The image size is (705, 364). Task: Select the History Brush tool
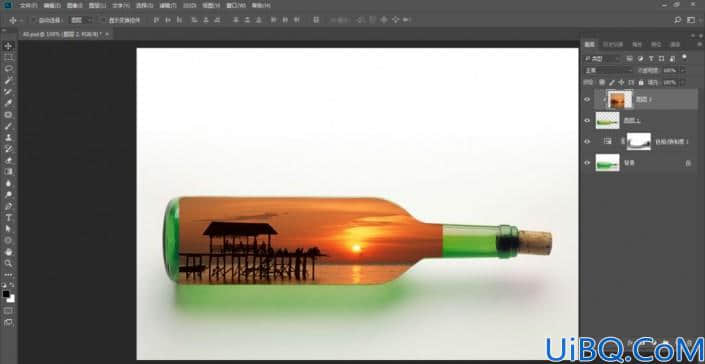pos(8,149)
